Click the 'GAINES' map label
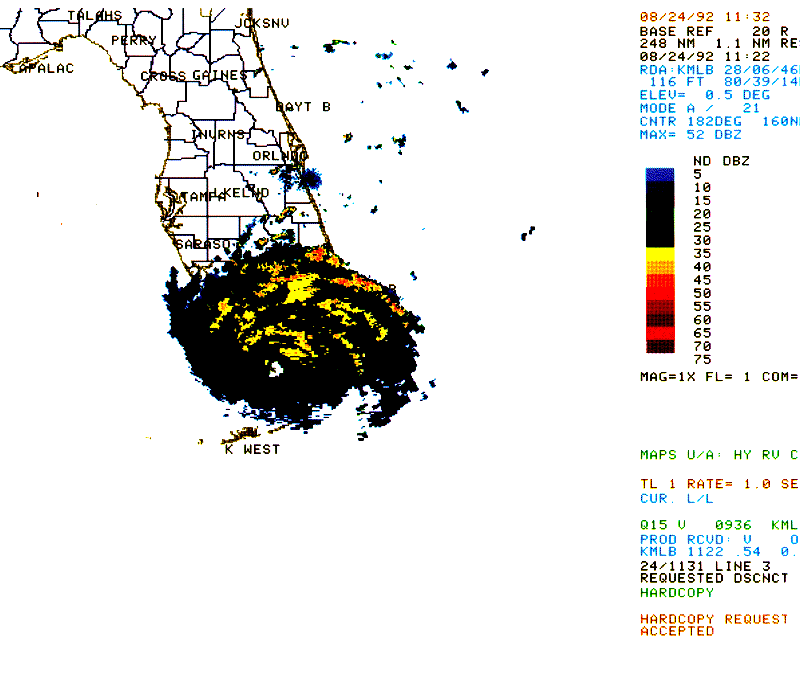The height and width of the screenshot is (686, 800). coord(220,75)
